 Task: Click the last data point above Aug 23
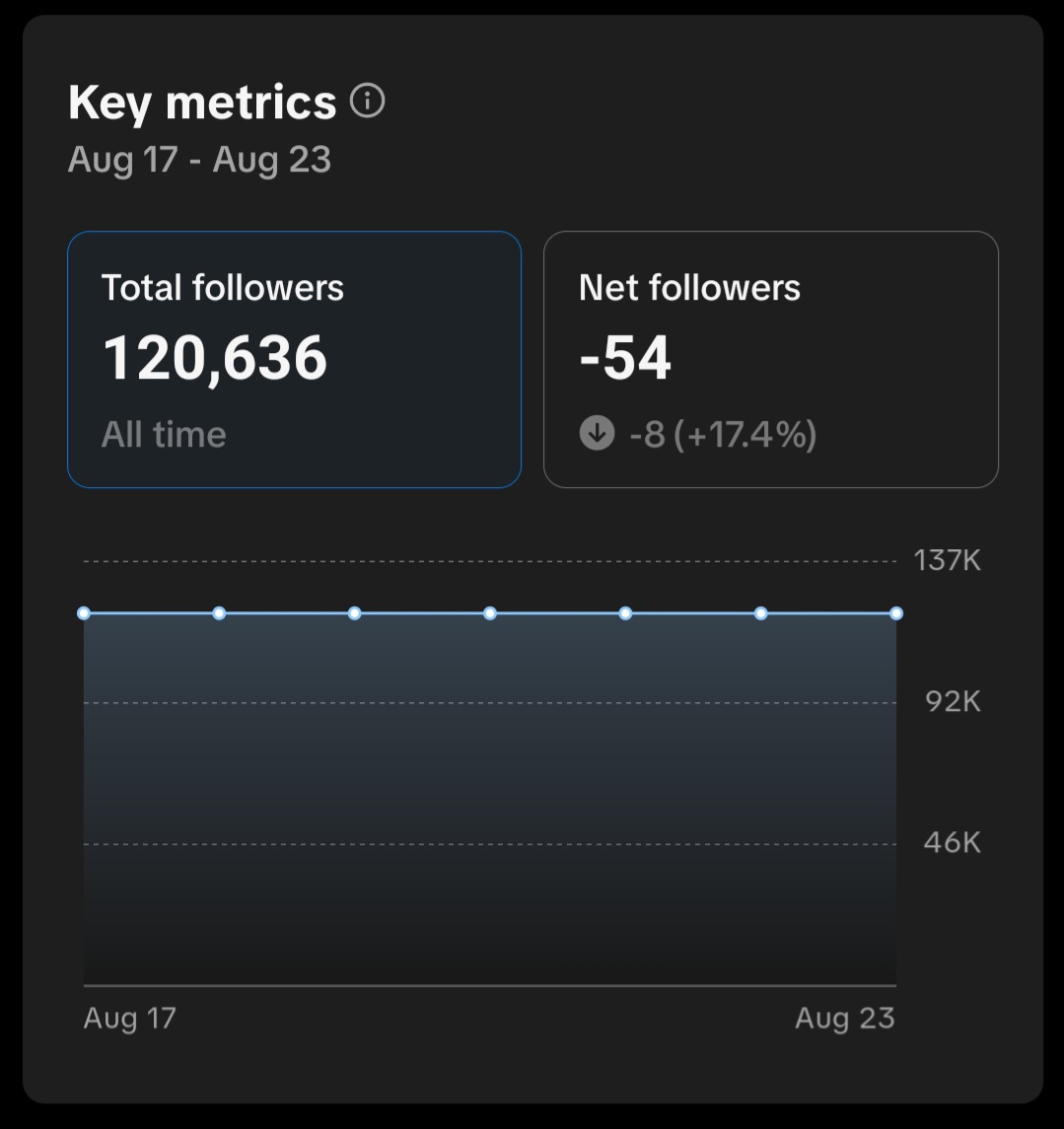click(x=895, y=613)
